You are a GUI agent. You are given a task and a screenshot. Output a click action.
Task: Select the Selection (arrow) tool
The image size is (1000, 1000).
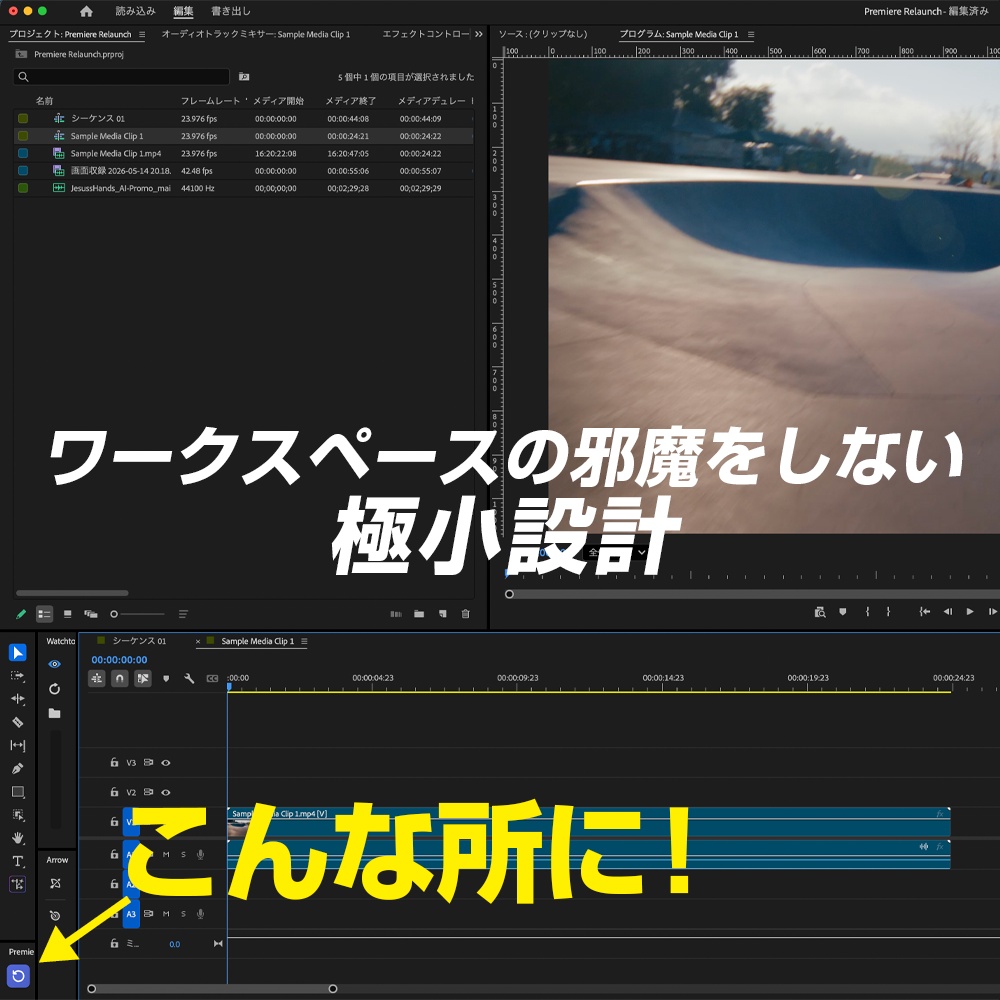(18, 652)
